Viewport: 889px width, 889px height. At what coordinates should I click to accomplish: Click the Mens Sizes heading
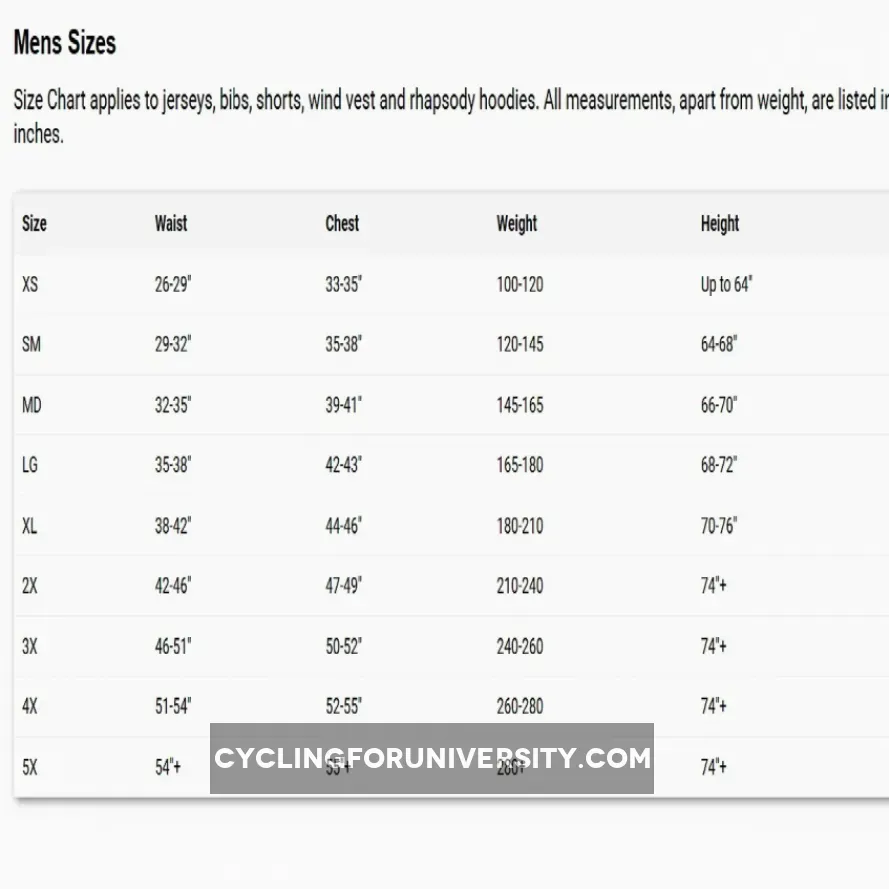pos(64,43)
